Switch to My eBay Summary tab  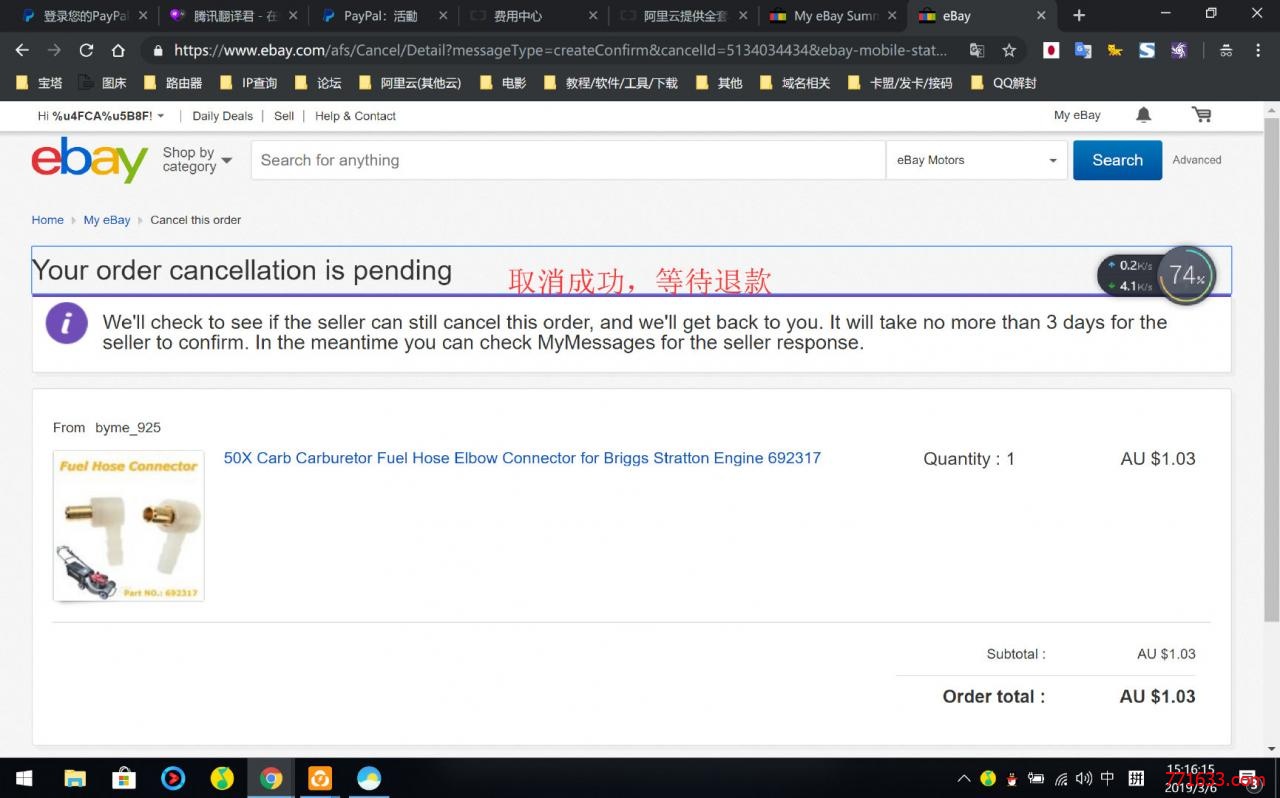point(832,16)
